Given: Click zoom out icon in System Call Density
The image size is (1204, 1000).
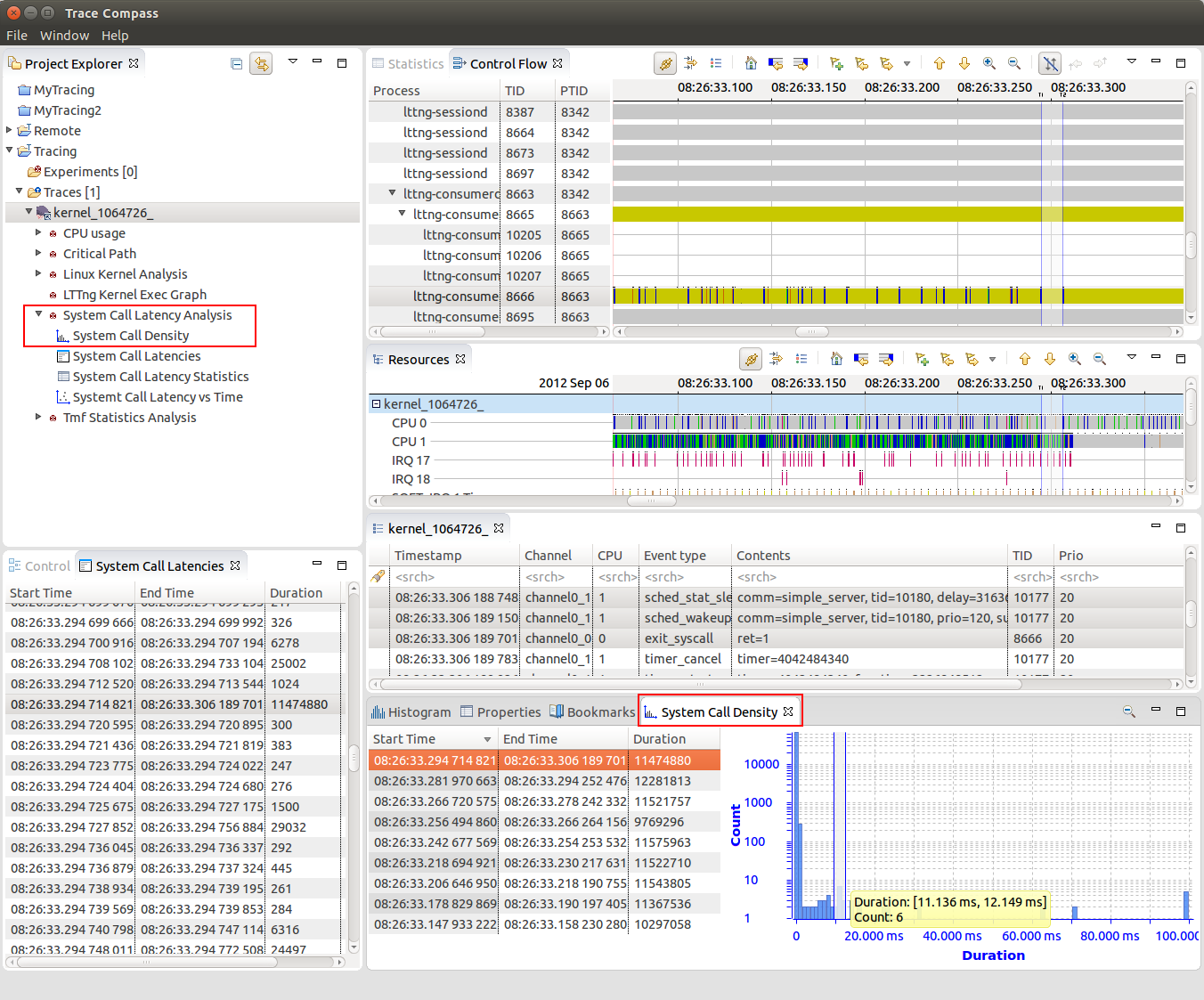Looking at the screenshot, I should coord(1129,711).
